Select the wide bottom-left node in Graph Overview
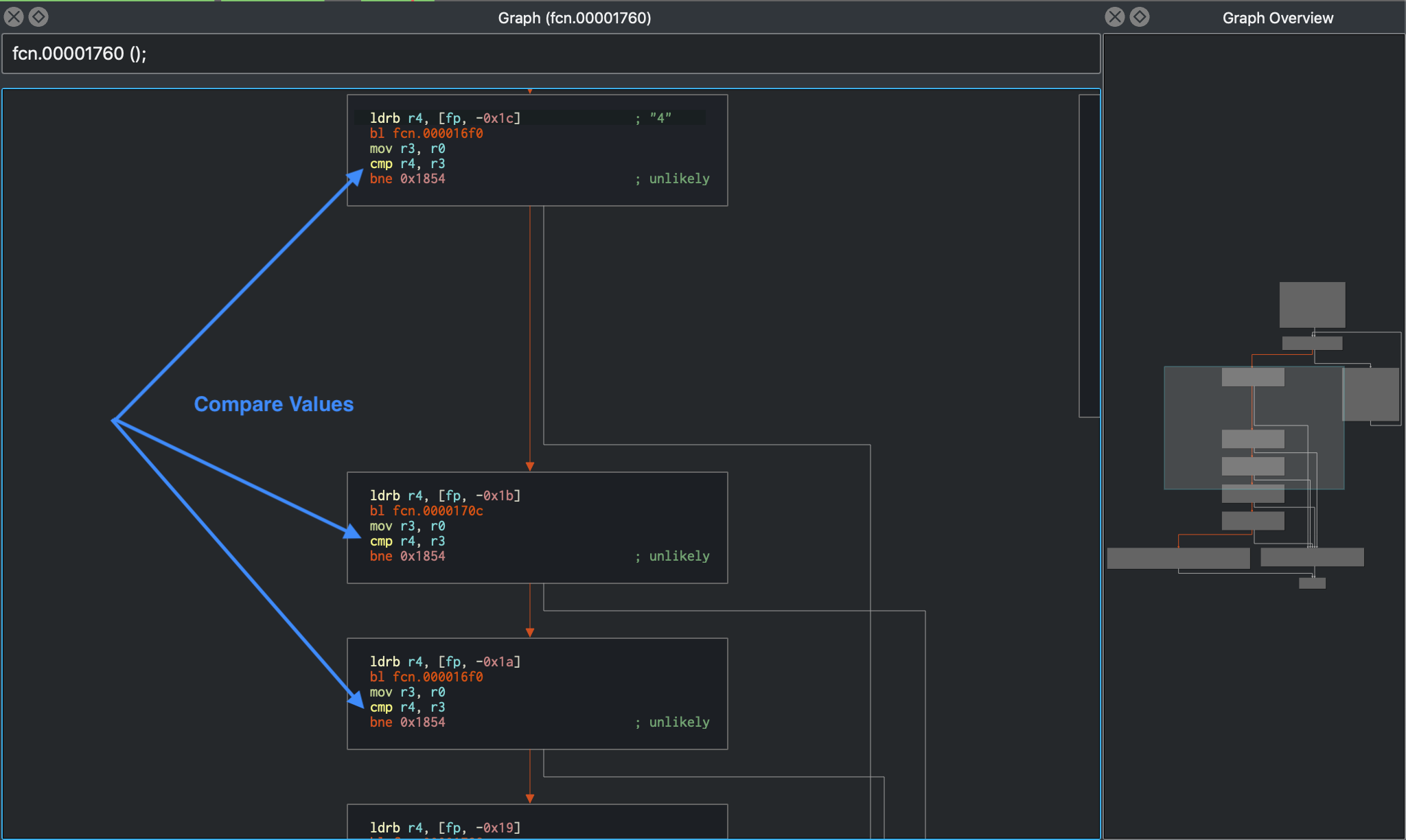Viewport: 1406px width, 840px height. click(1178, 558)
